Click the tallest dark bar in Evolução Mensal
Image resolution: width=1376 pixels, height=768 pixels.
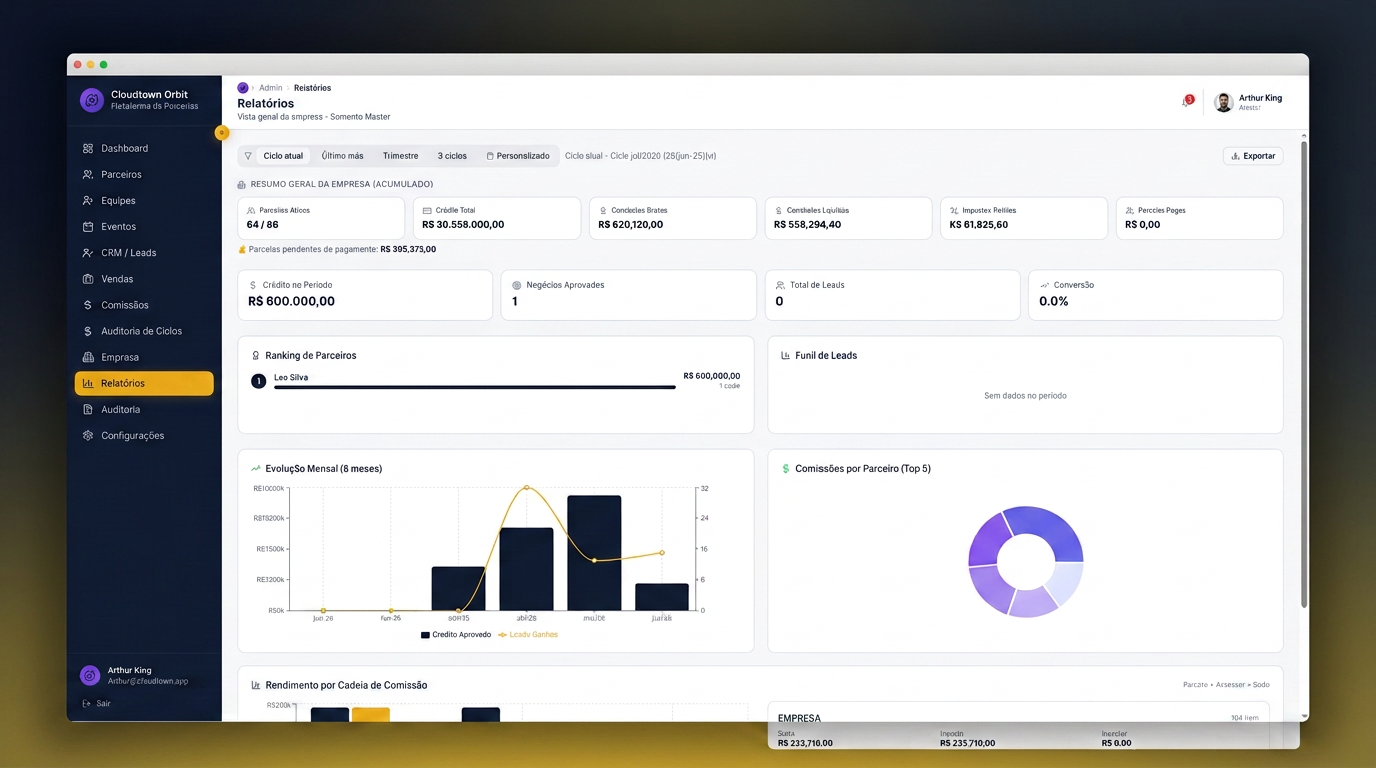(x=594, y=553)
